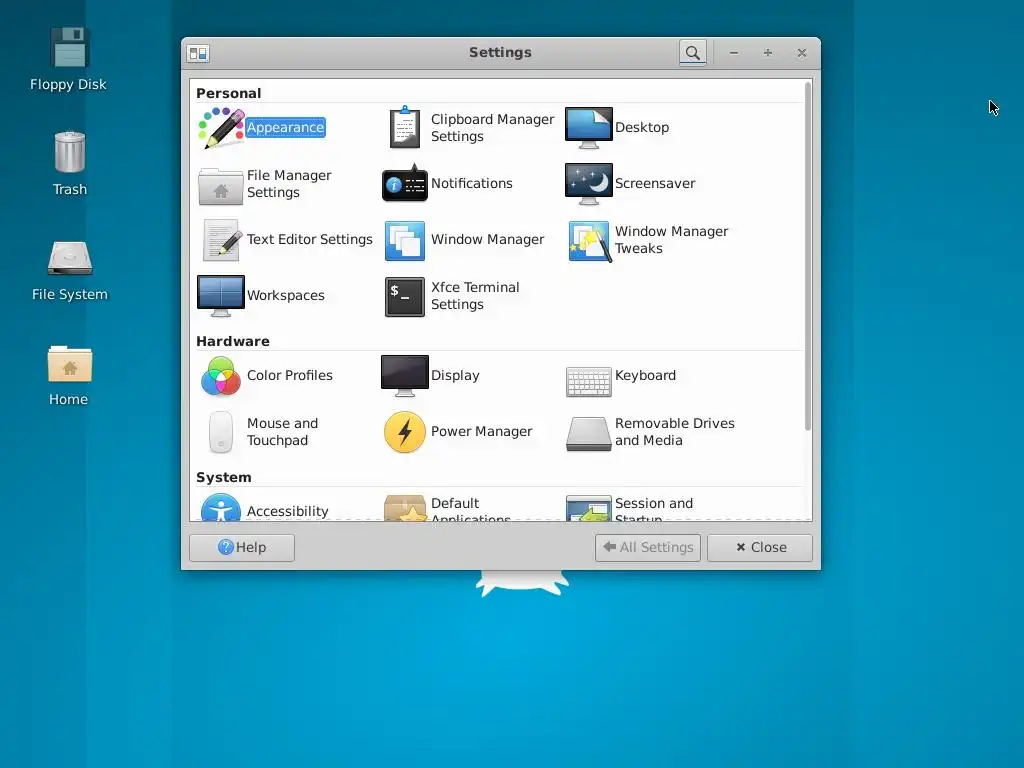Open the Workspaces icon
This screenshot has height=768, width=1024.
click(x=221, y=296)
